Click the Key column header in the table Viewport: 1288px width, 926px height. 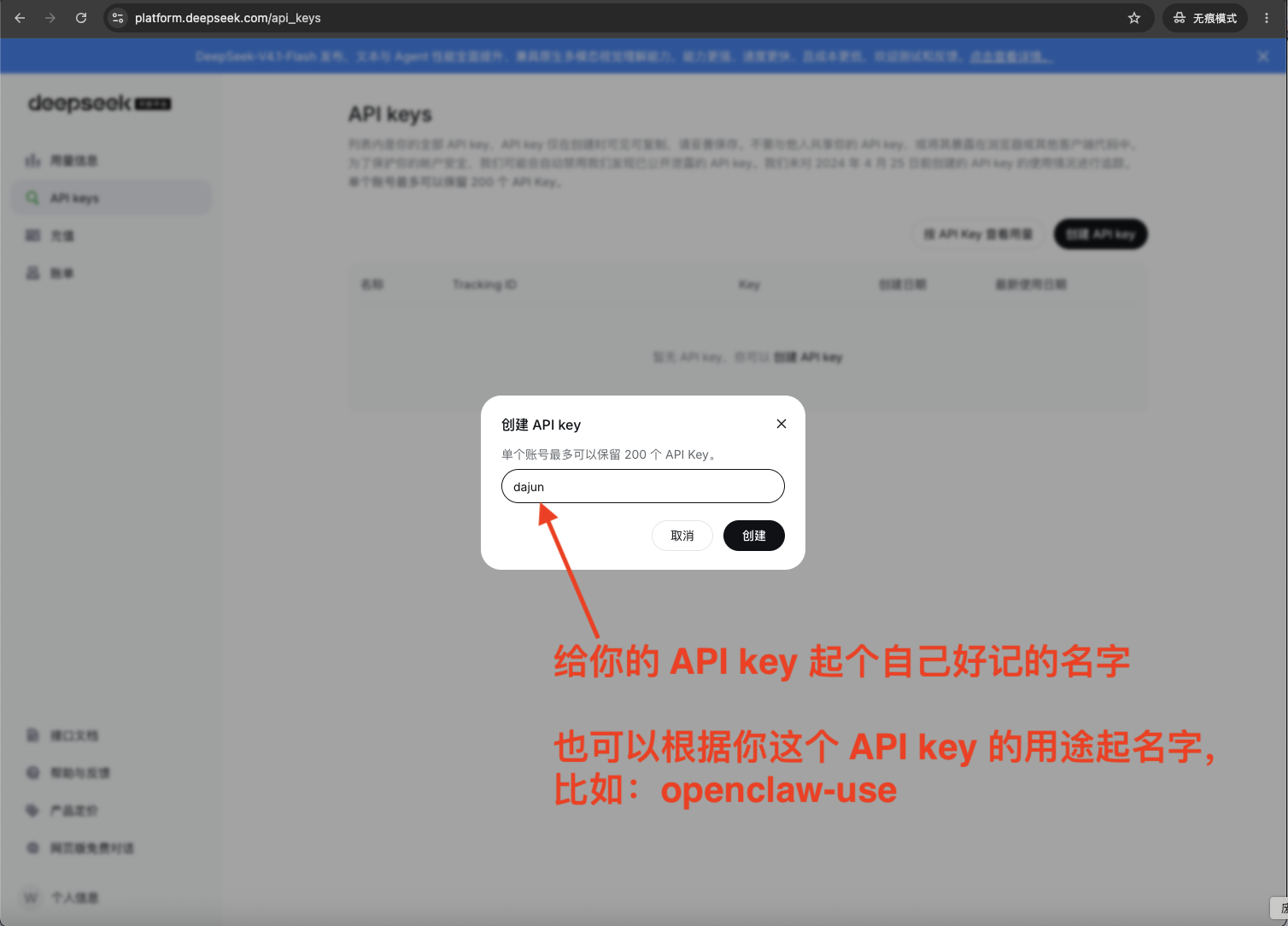pos(749,284)
